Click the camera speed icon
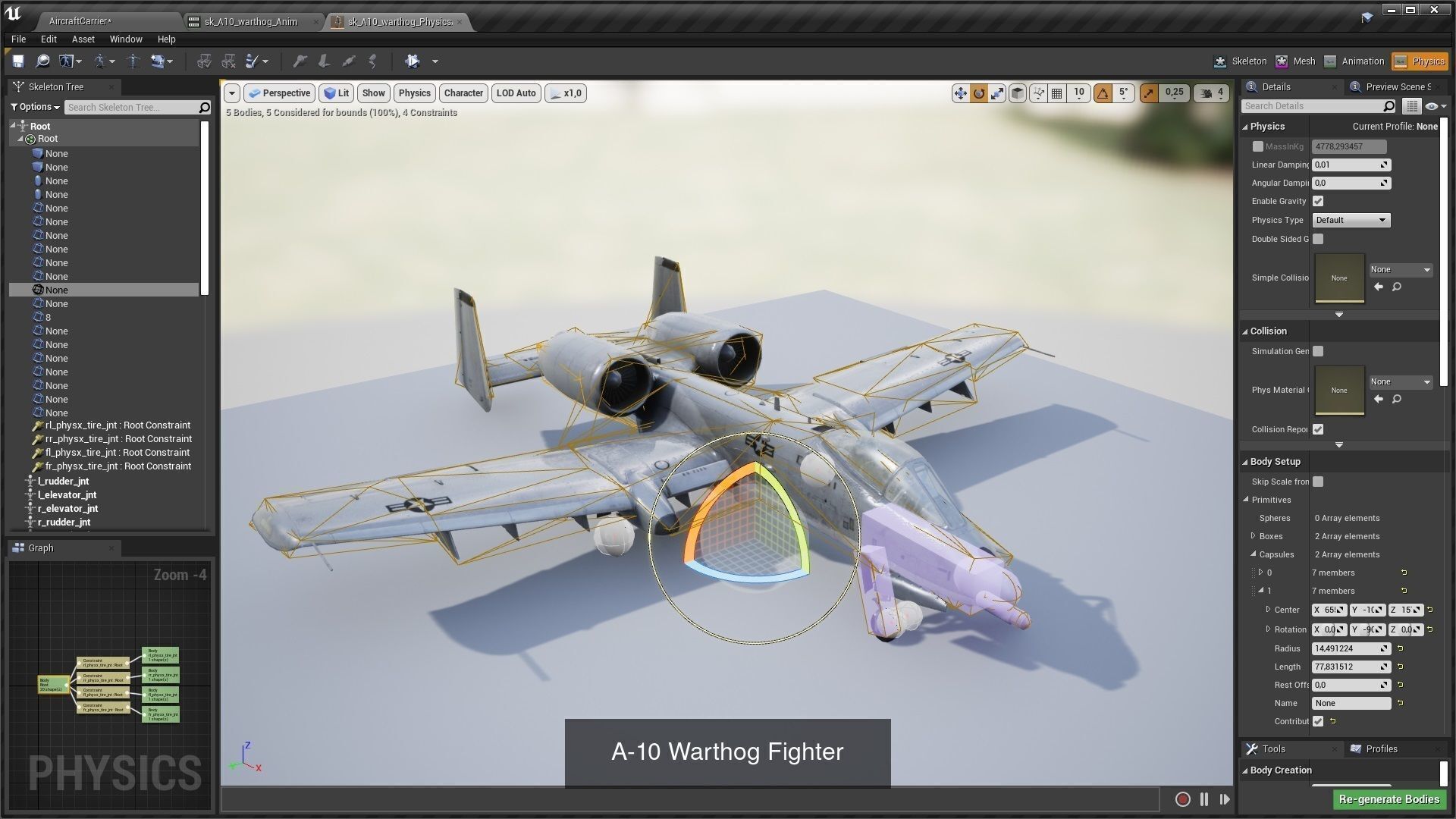This screenshot has height=819, width=1456. [1207, 93]
